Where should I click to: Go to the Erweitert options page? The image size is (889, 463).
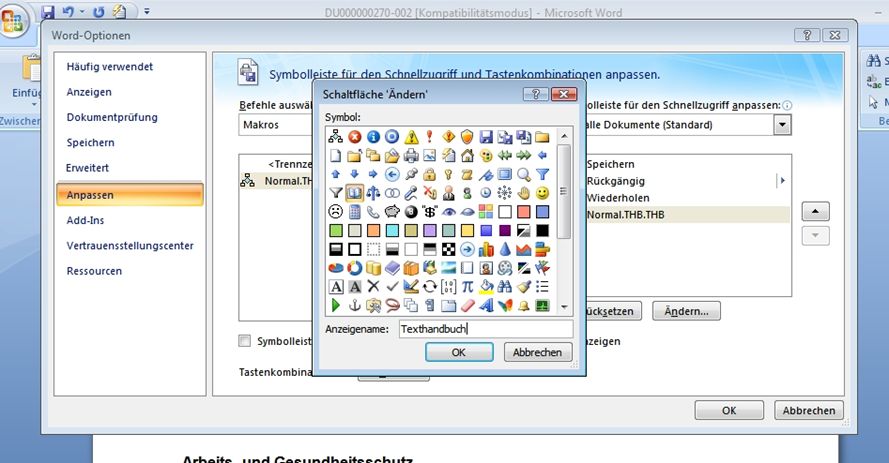pyautogui.click(x=87, y=168)
